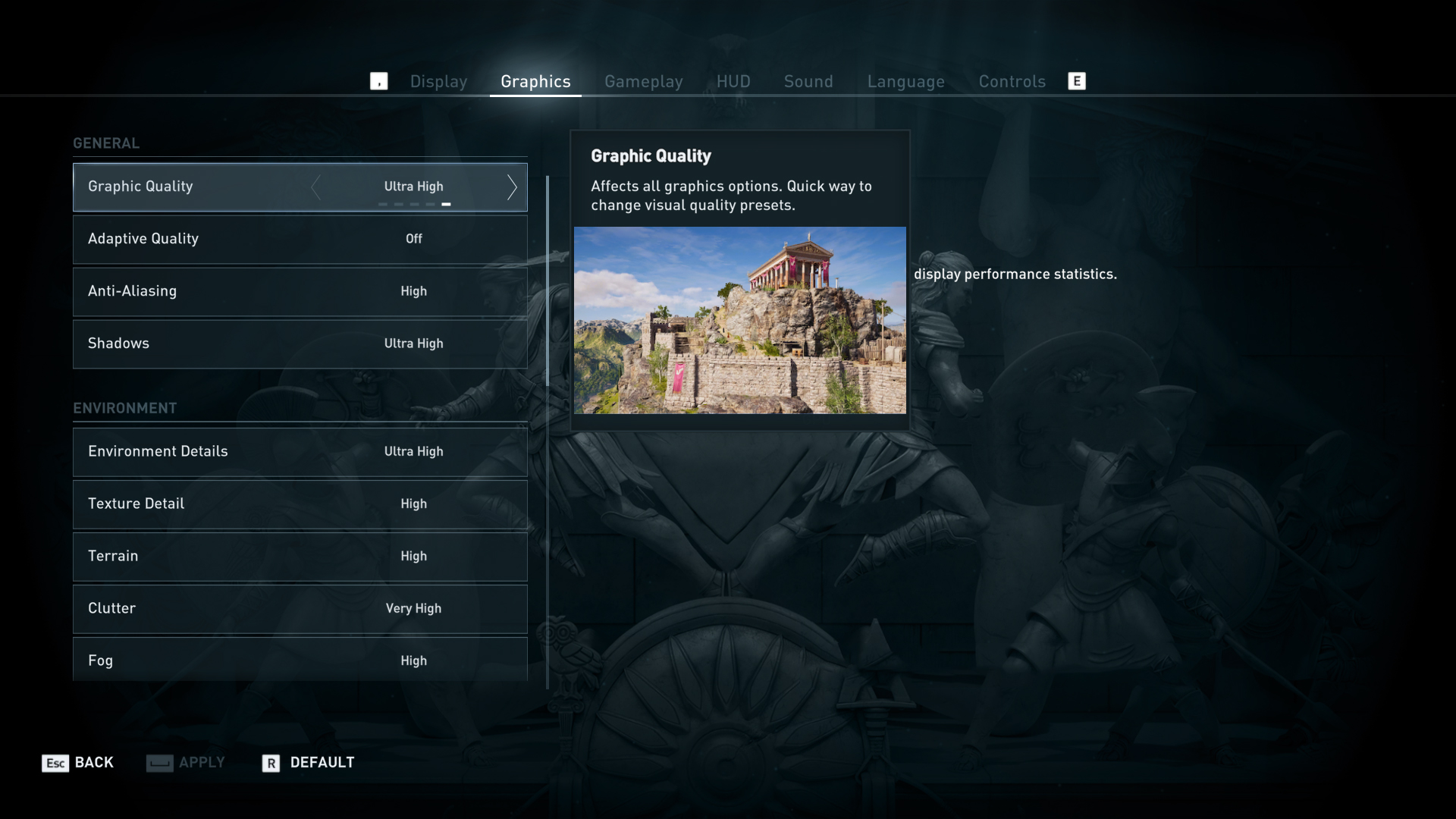This screenshot has height=819, width=1456.
Task: Select the Display tab
Action: click(x=438, y=80)
